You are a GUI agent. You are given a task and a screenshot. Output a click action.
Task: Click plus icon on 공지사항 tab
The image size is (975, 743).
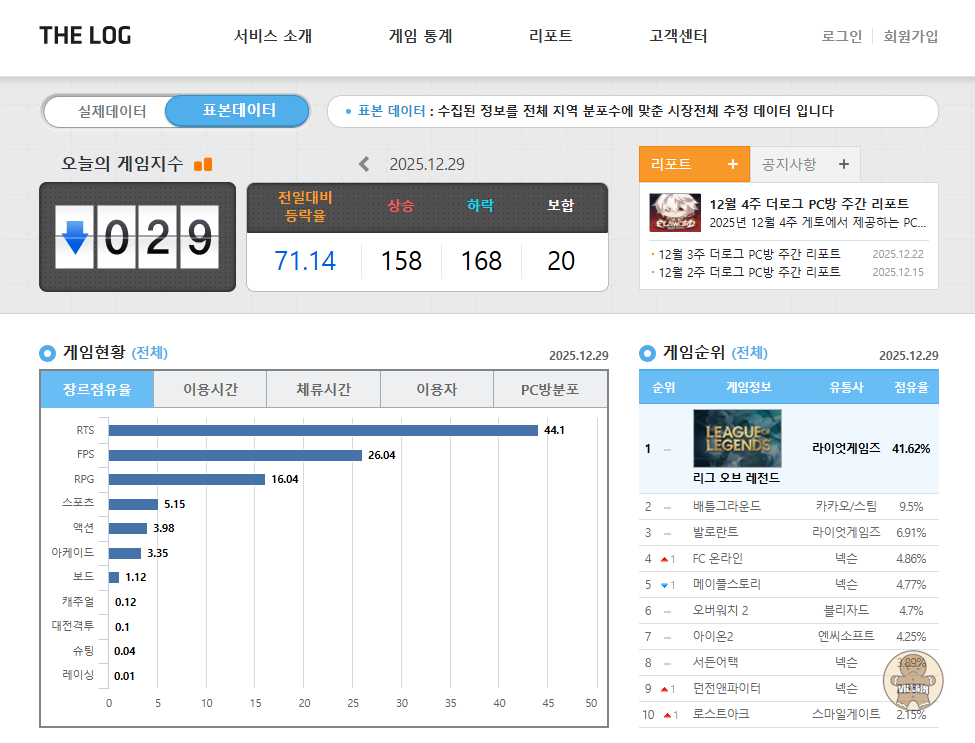(843, 164)
